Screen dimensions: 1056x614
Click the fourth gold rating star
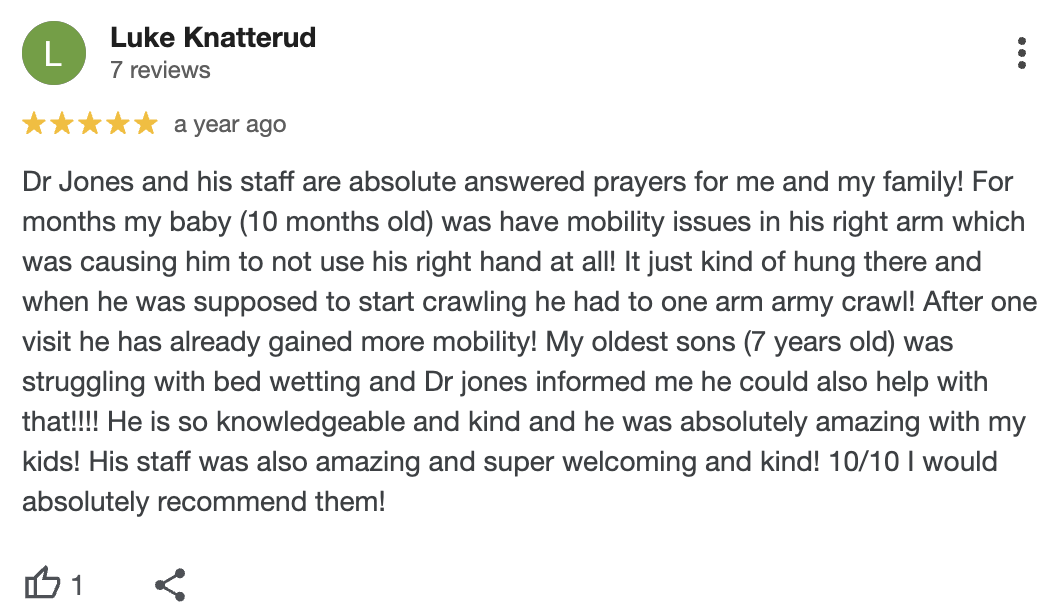tap(118, 124)
